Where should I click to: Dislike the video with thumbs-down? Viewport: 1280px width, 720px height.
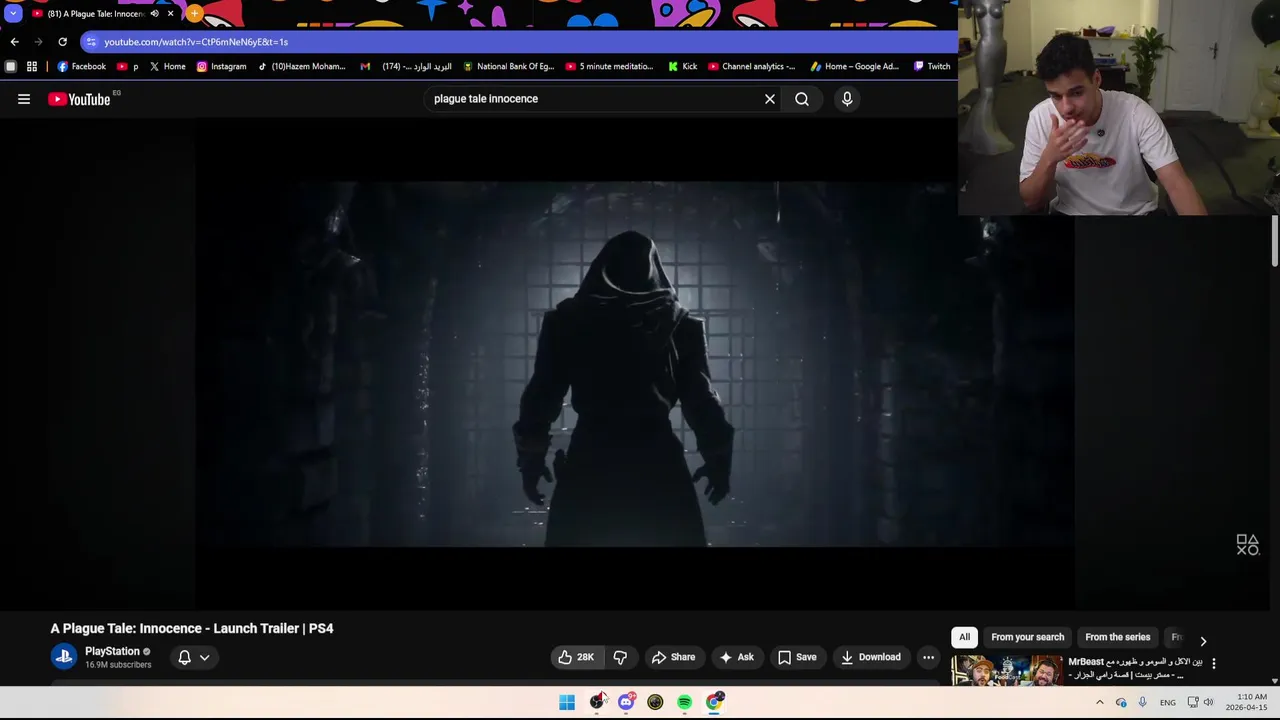tap(620, 657)
